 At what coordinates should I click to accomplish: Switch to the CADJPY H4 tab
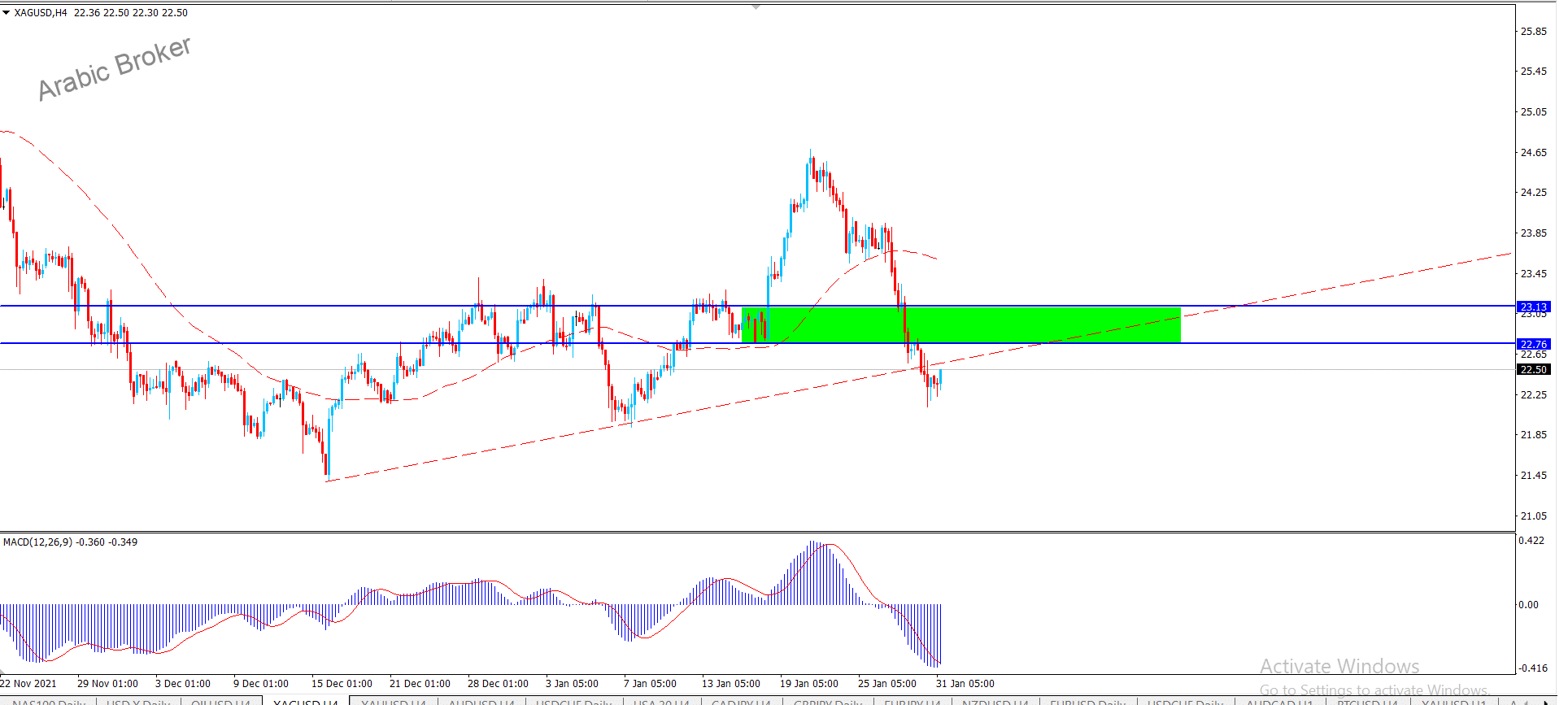(741, 701)
